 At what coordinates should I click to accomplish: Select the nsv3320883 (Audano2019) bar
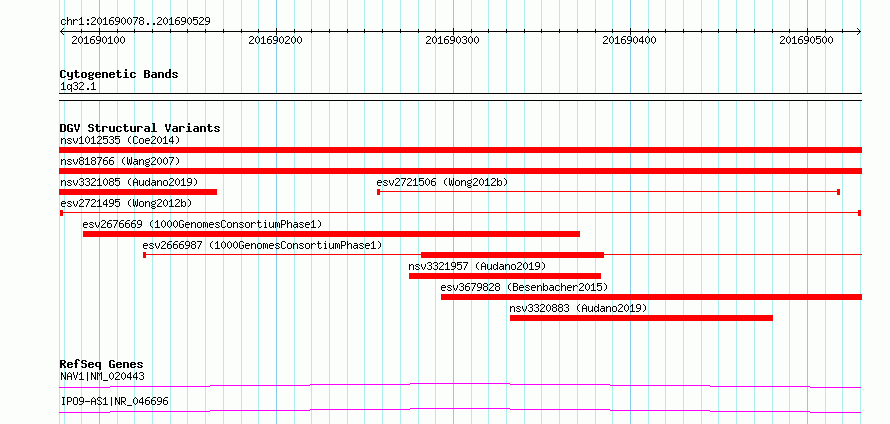641,318
